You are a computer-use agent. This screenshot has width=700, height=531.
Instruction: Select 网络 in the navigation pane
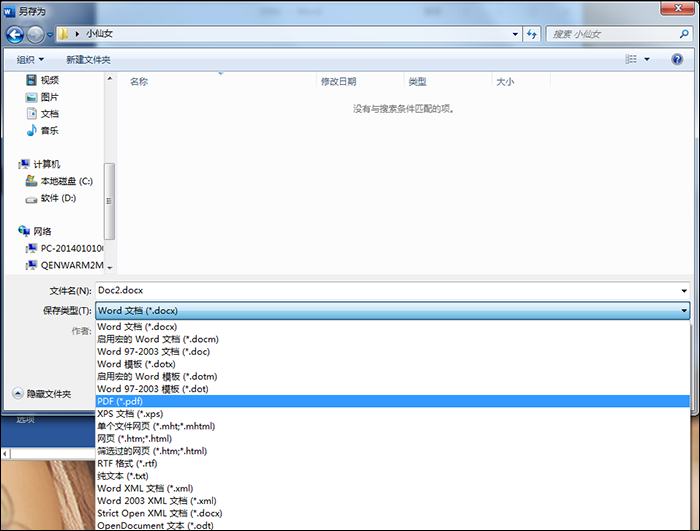[x=35, y=231]
